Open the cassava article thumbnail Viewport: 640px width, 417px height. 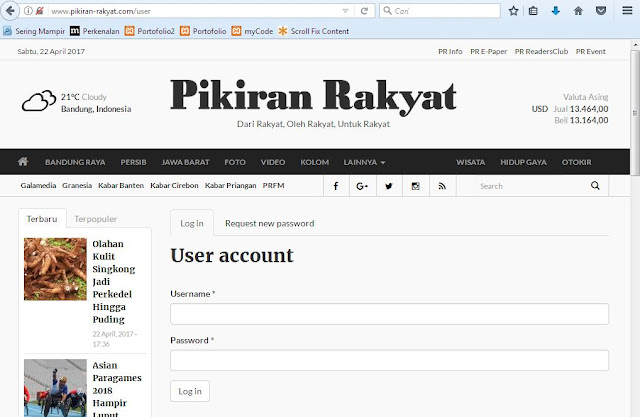point(55,269)
